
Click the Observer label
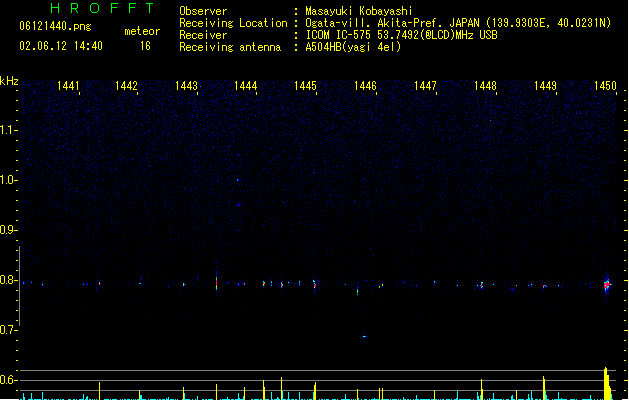click(x=203, y=11)
